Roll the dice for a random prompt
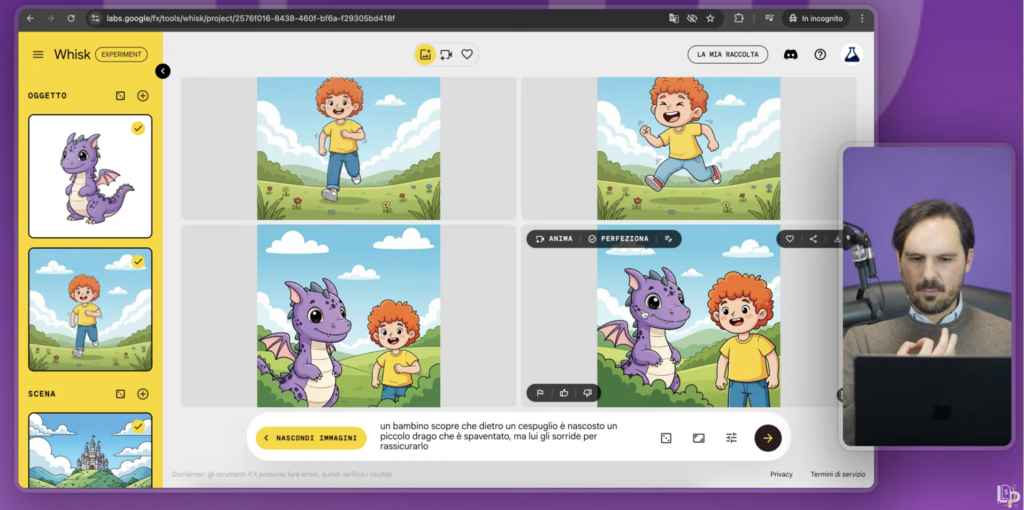Screen dimensions: 1024x510 click(x=665, y=438)
